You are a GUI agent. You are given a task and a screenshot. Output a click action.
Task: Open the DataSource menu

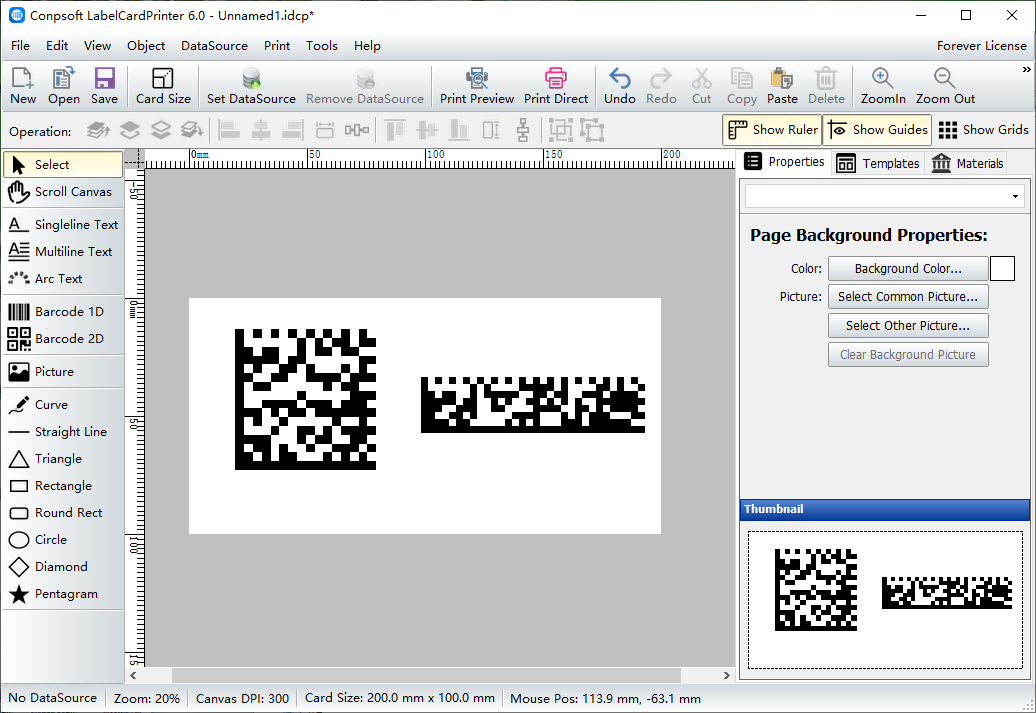[x=214, y=46]
